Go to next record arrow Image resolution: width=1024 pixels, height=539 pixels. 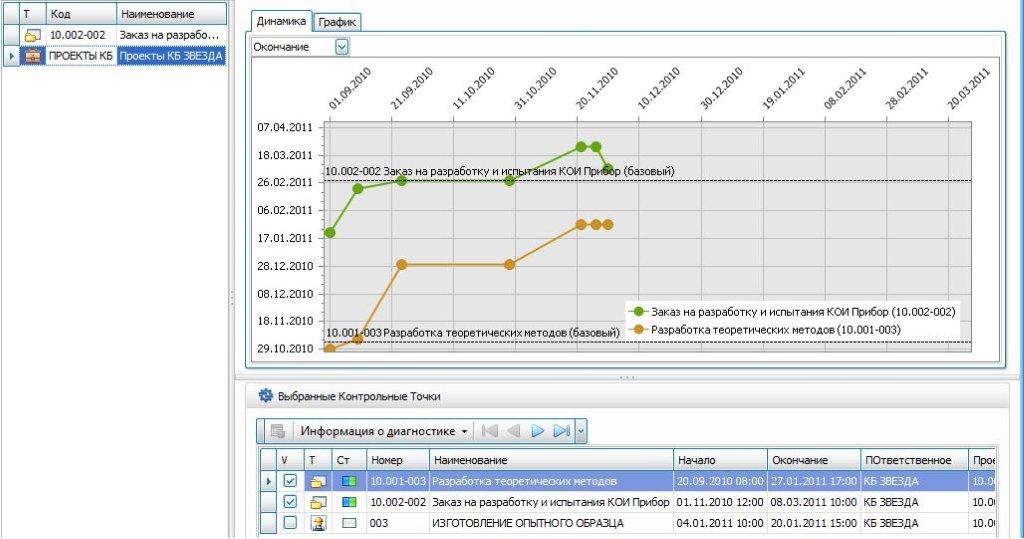537,431
